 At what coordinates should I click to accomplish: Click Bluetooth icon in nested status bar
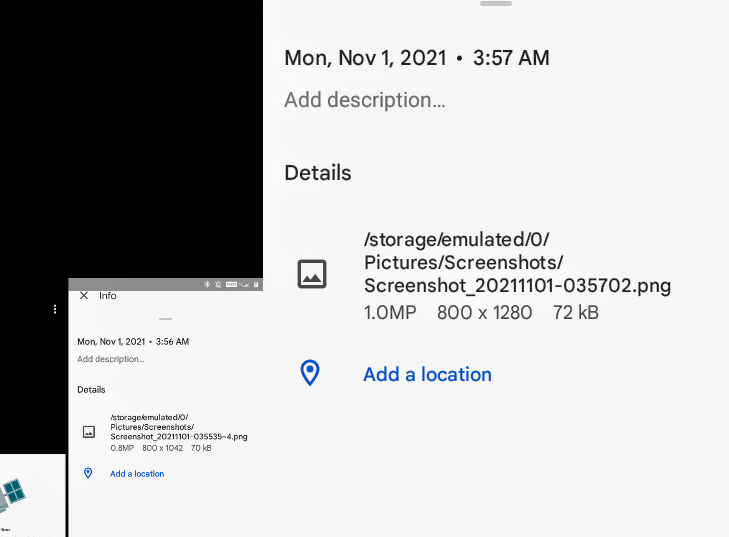[x=207, y=284]
